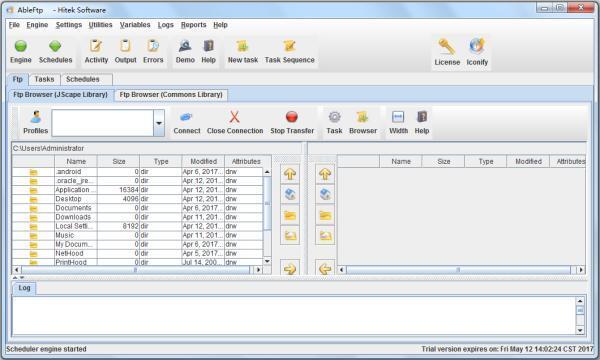Sort local files by Modified column
Screen dimensions: 600x360
point(203,161)
